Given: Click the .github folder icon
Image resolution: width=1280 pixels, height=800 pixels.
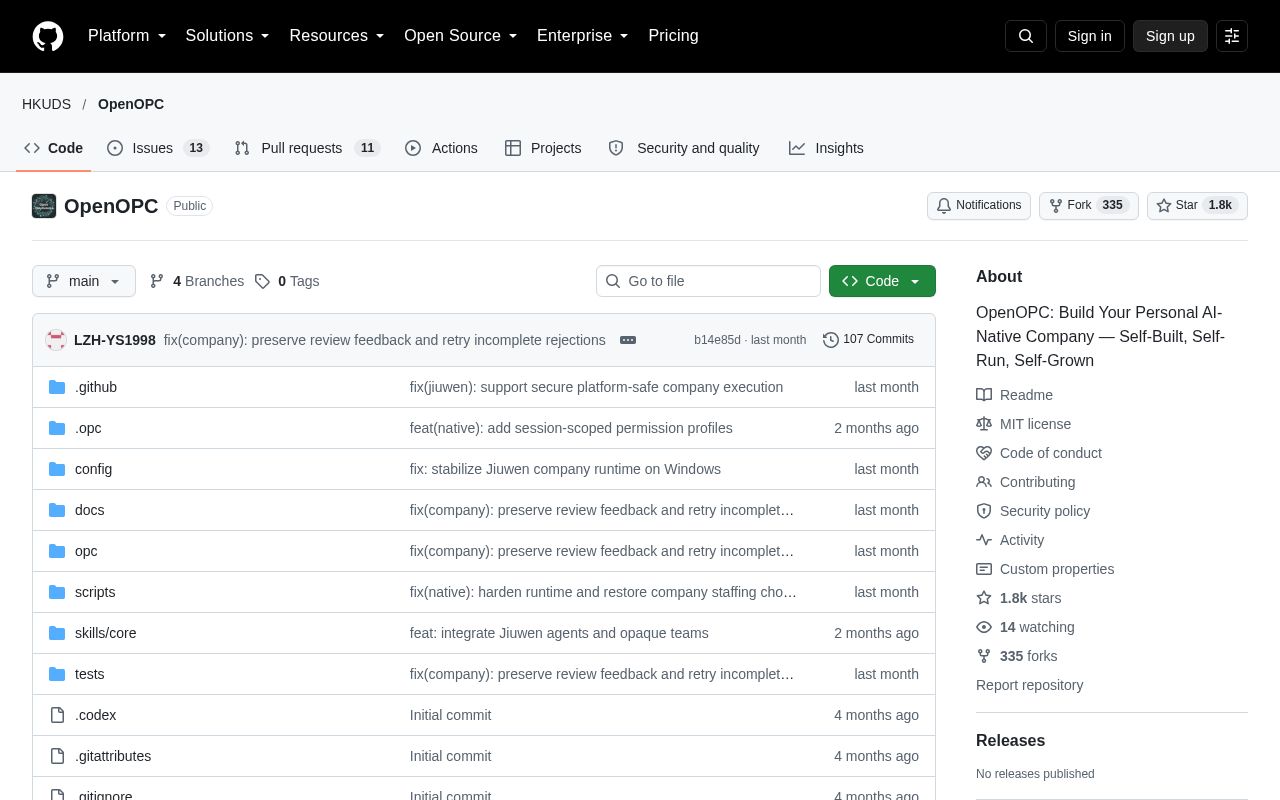Looking at the screenshot, I should point(57,387).
